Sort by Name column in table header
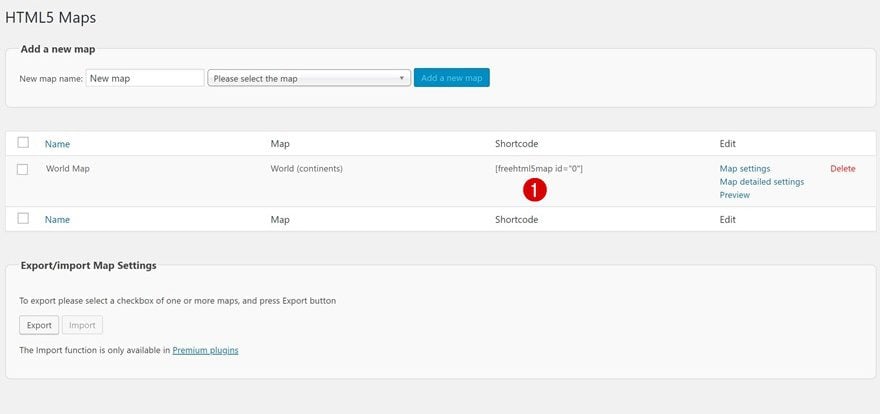Image resolution: width=880 pixels, height=414 pixels. [57, 144]
